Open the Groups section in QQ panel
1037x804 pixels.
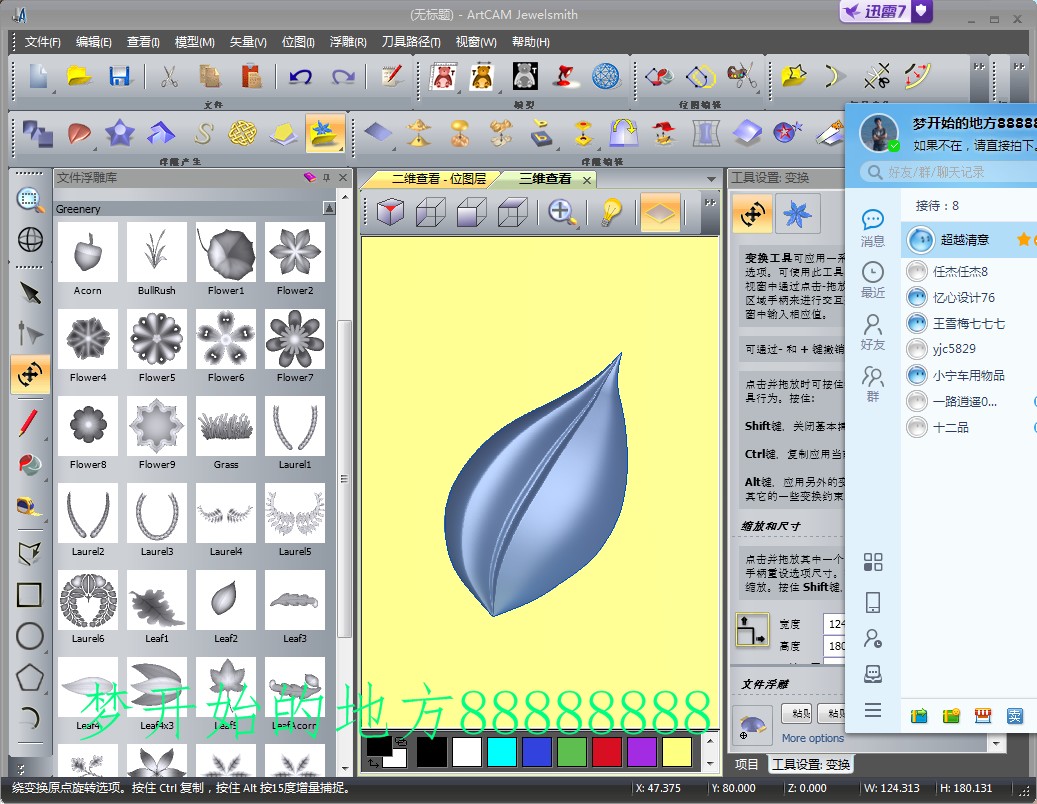872,385
